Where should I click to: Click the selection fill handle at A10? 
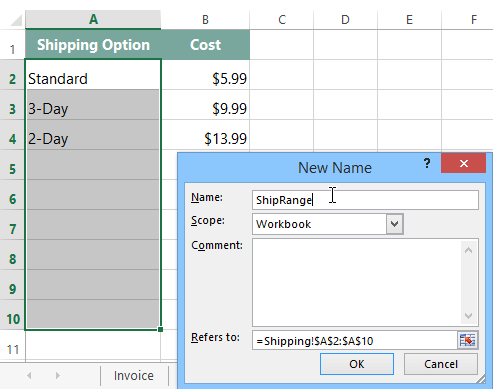pos(160,329)
